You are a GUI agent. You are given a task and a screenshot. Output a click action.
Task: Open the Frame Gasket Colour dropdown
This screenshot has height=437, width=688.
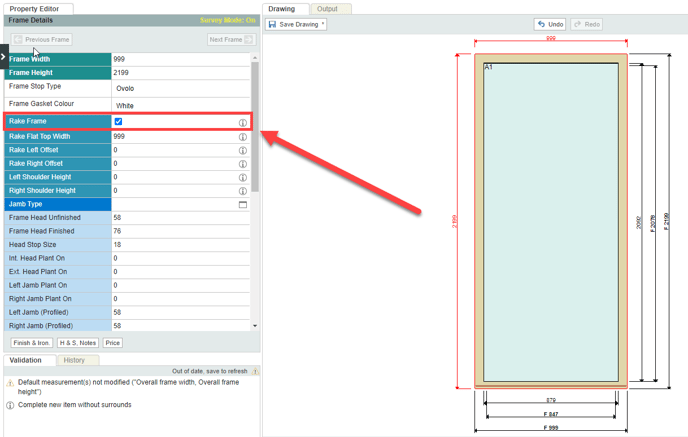click(180, 105)
